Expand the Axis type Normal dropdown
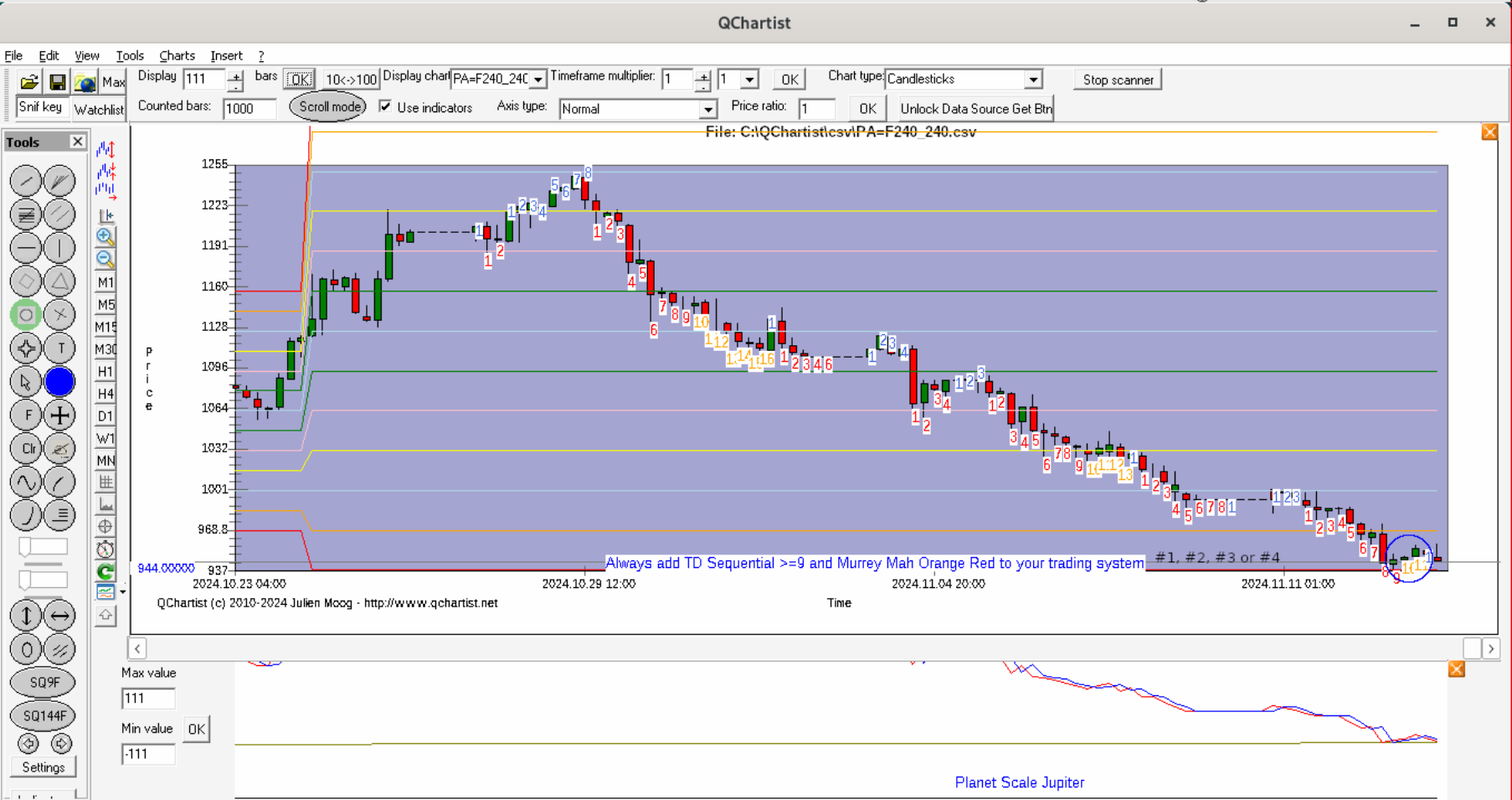The image size is (1512, 800). (x=707, y=110)
